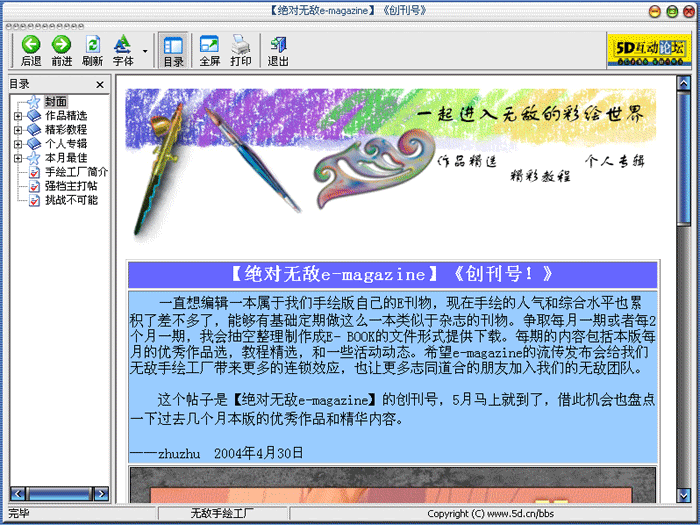Close the window with the red button
The width and height of the screenshot is (700, 525).
pyautogui.click(x=689, y=11)
